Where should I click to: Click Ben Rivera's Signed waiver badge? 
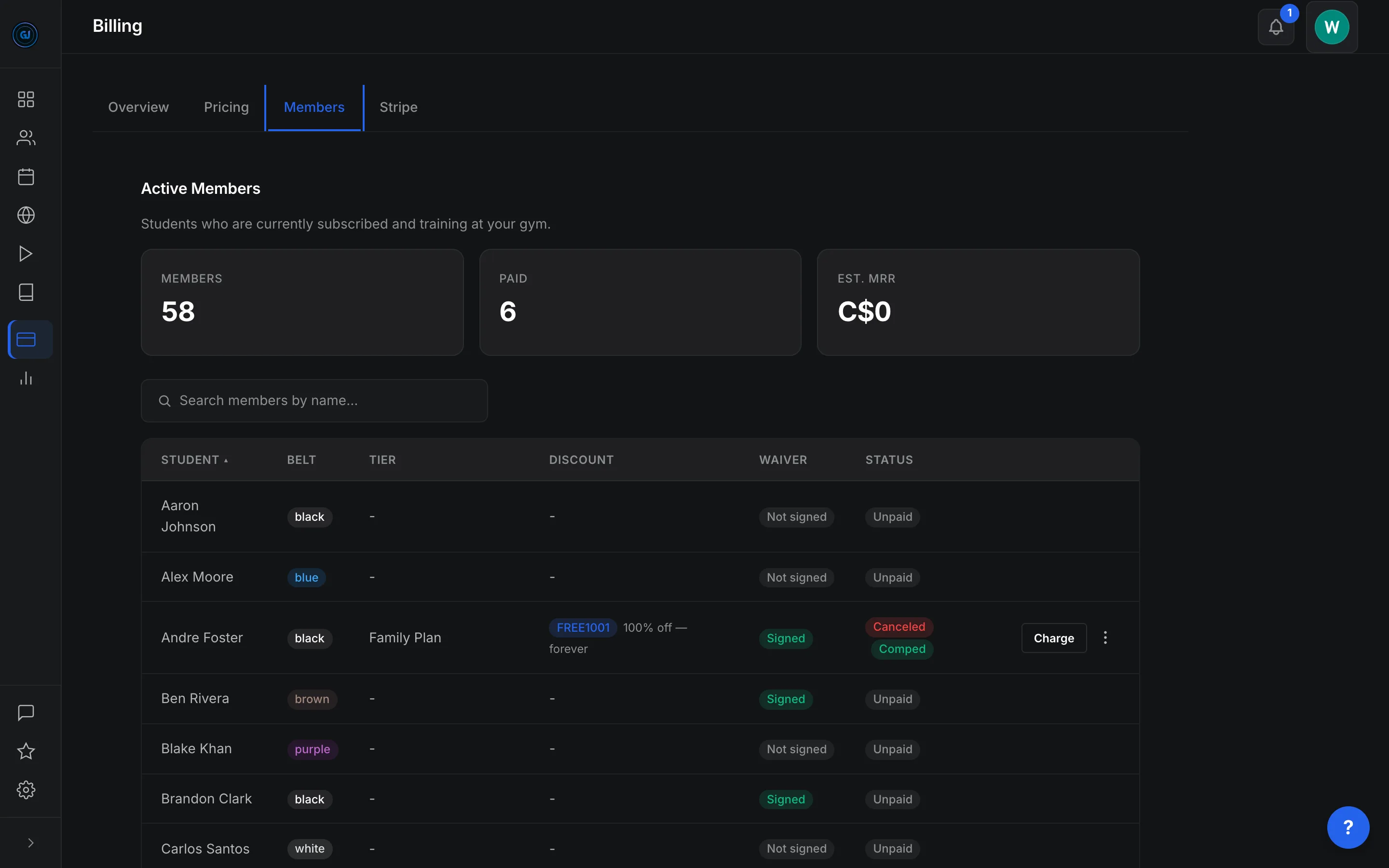[786, 699]
